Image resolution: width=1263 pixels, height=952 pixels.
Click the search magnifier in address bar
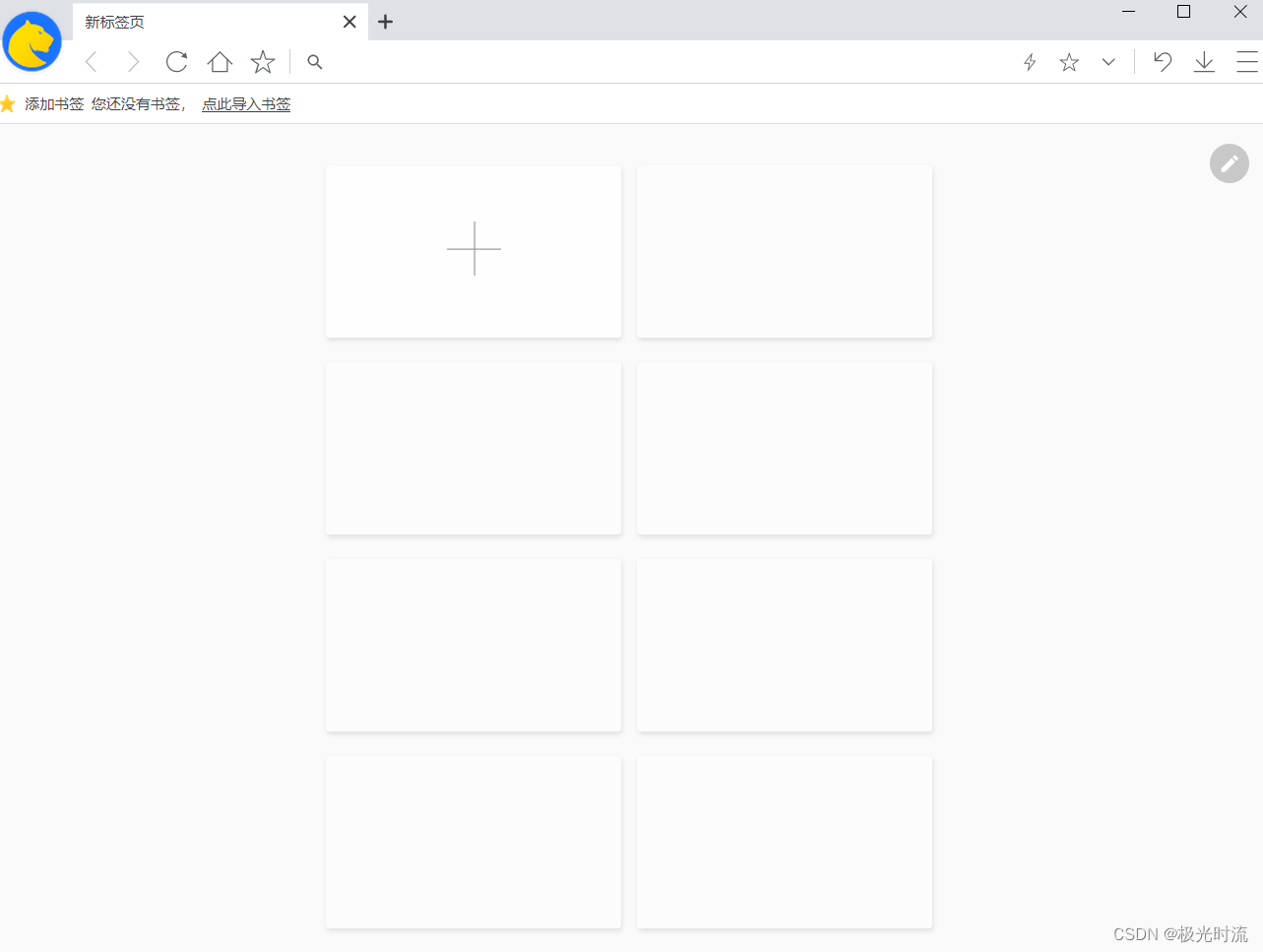[315, 62]
